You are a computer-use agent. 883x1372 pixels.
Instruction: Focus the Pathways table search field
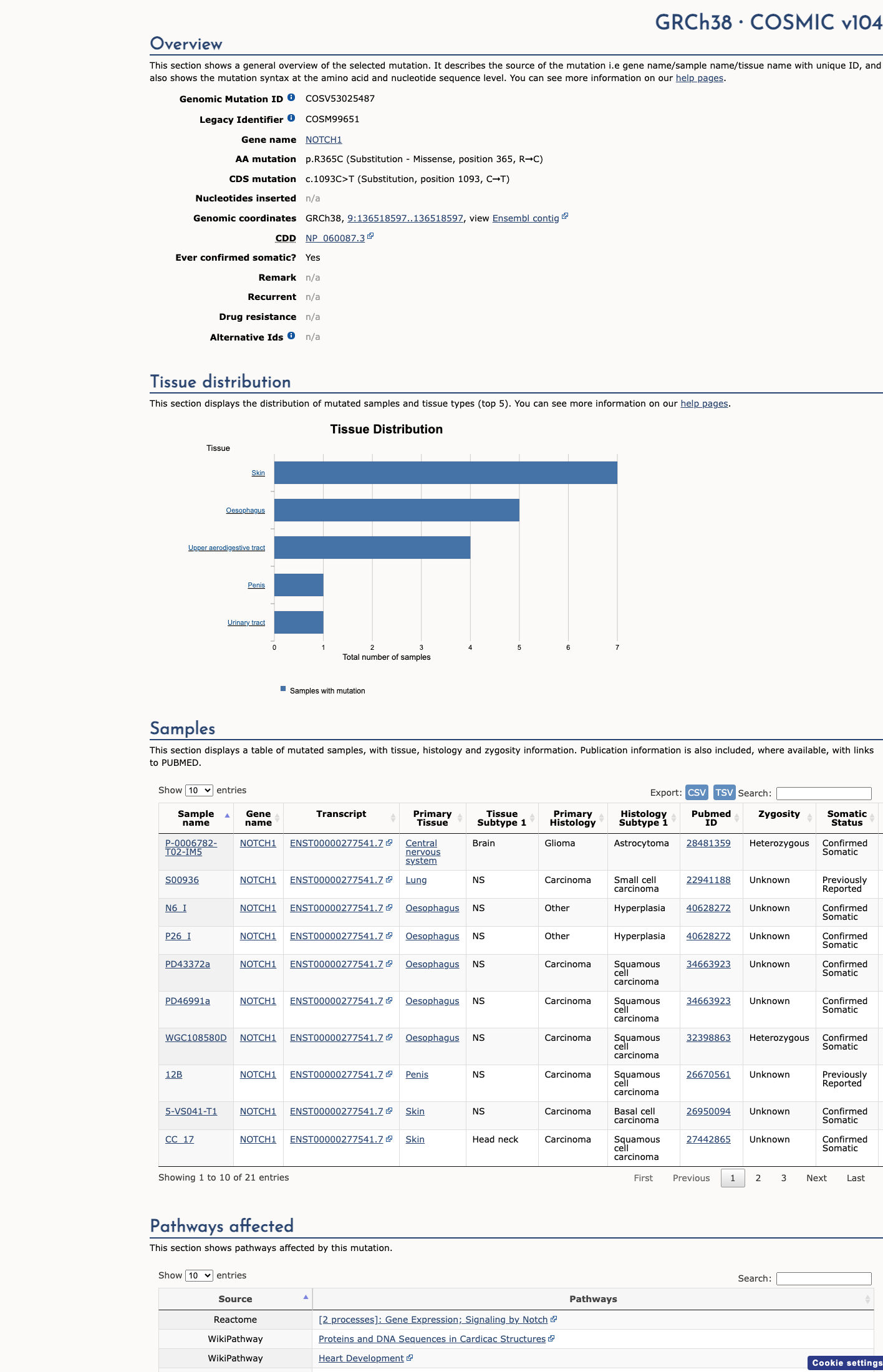(824, 1278)
